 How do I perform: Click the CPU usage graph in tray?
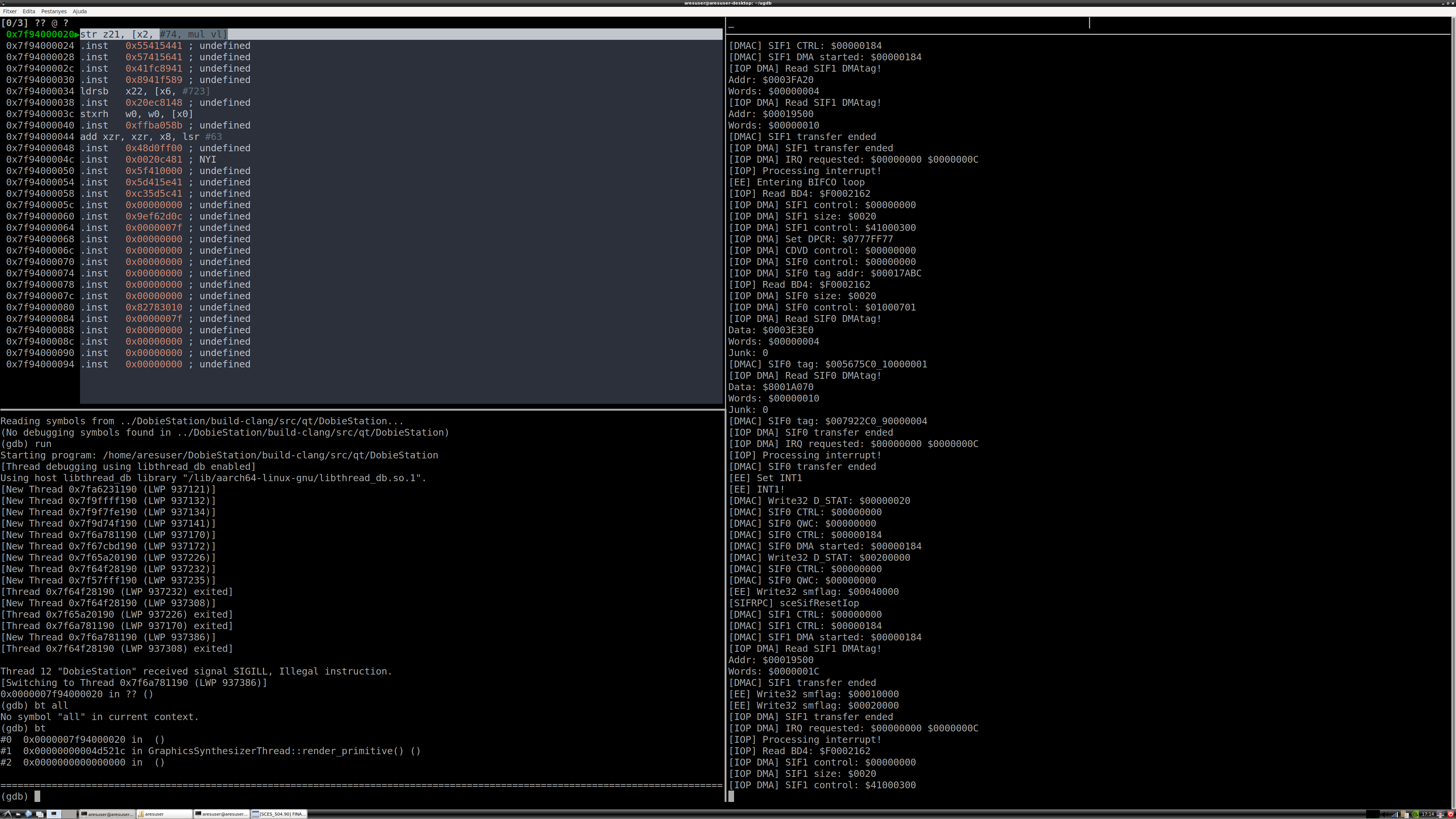click(x=1373, y=814)
